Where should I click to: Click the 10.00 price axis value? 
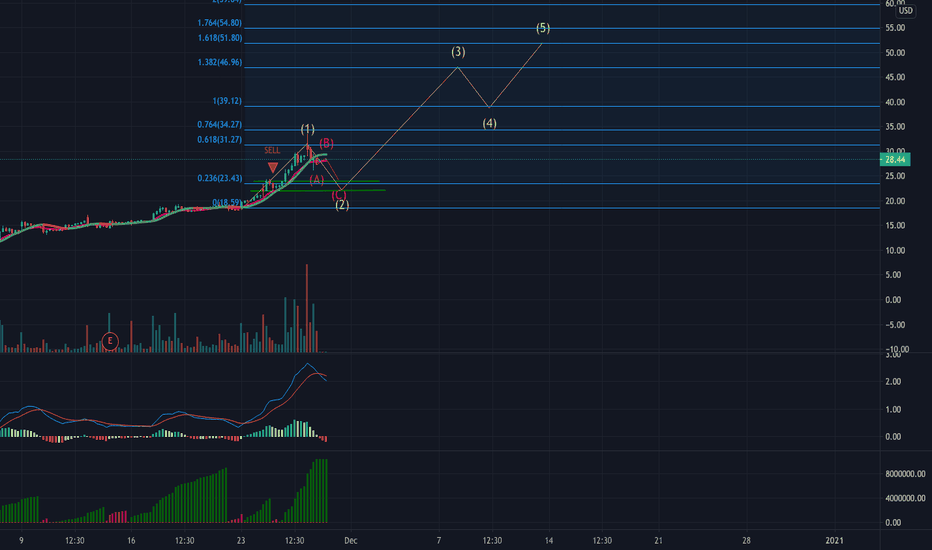point(895,250)
